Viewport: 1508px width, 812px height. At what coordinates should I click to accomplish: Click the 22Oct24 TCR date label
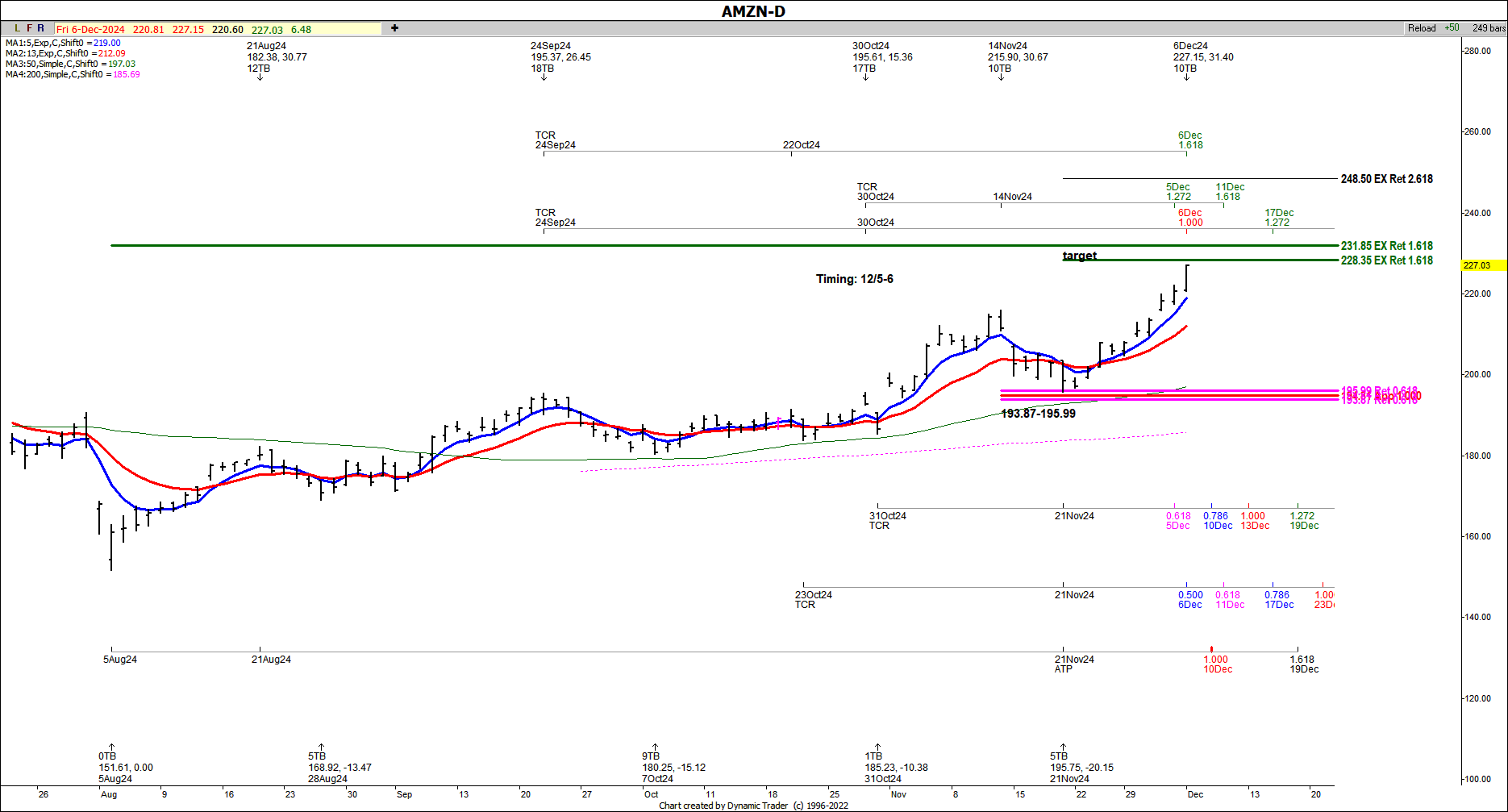point(801,145)
